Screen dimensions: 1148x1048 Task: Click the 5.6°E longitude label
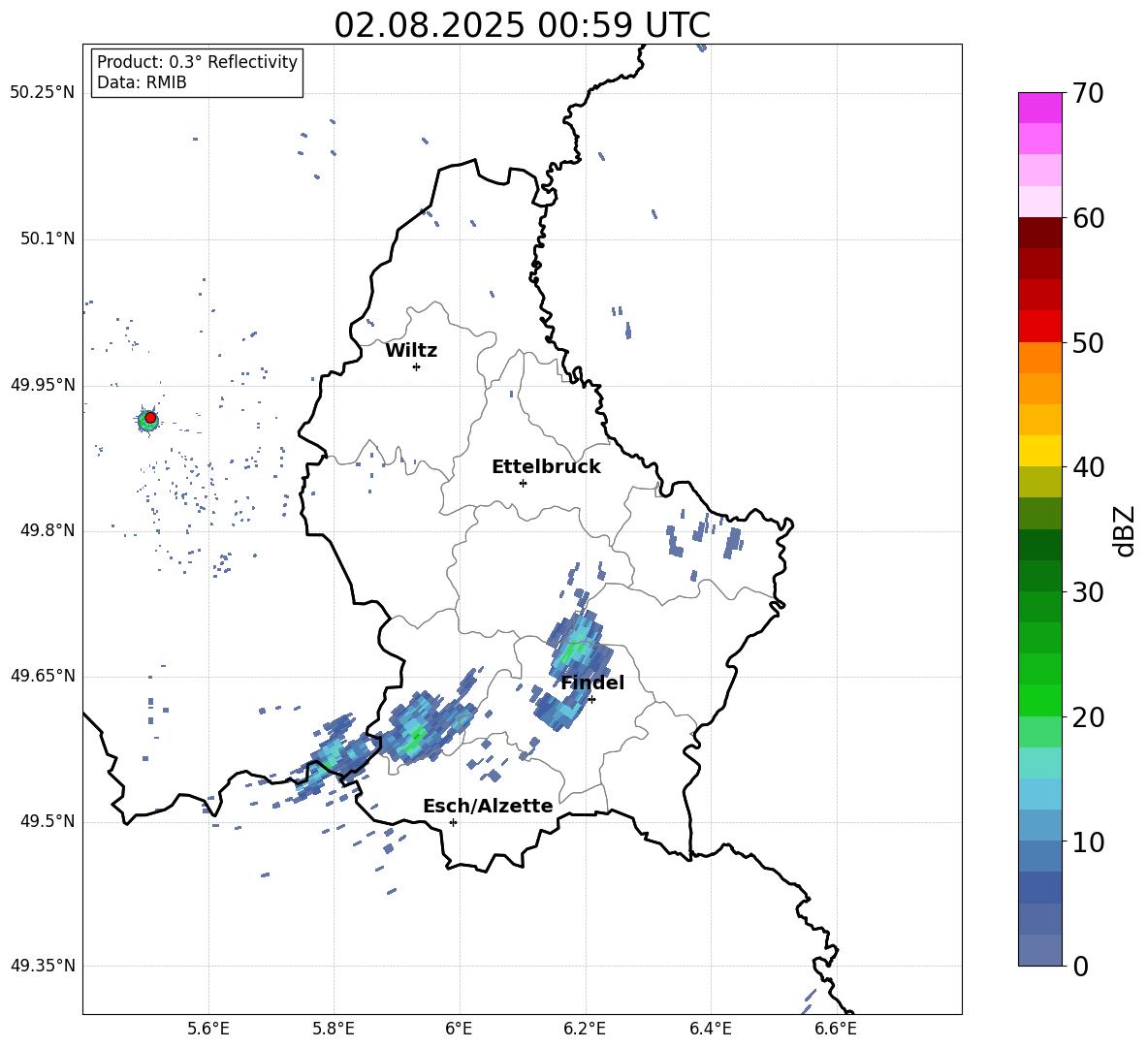(x=208, y=1029)
